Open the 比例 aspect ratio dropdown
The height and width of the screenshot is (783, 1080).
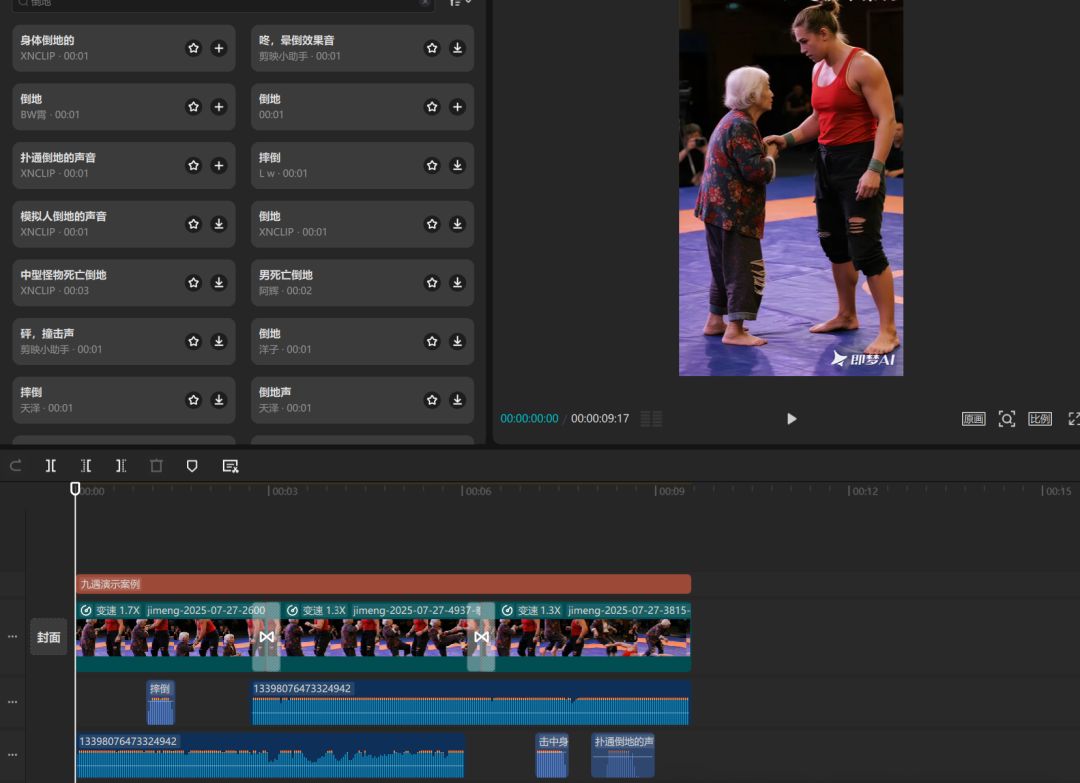click(1040, 419)
